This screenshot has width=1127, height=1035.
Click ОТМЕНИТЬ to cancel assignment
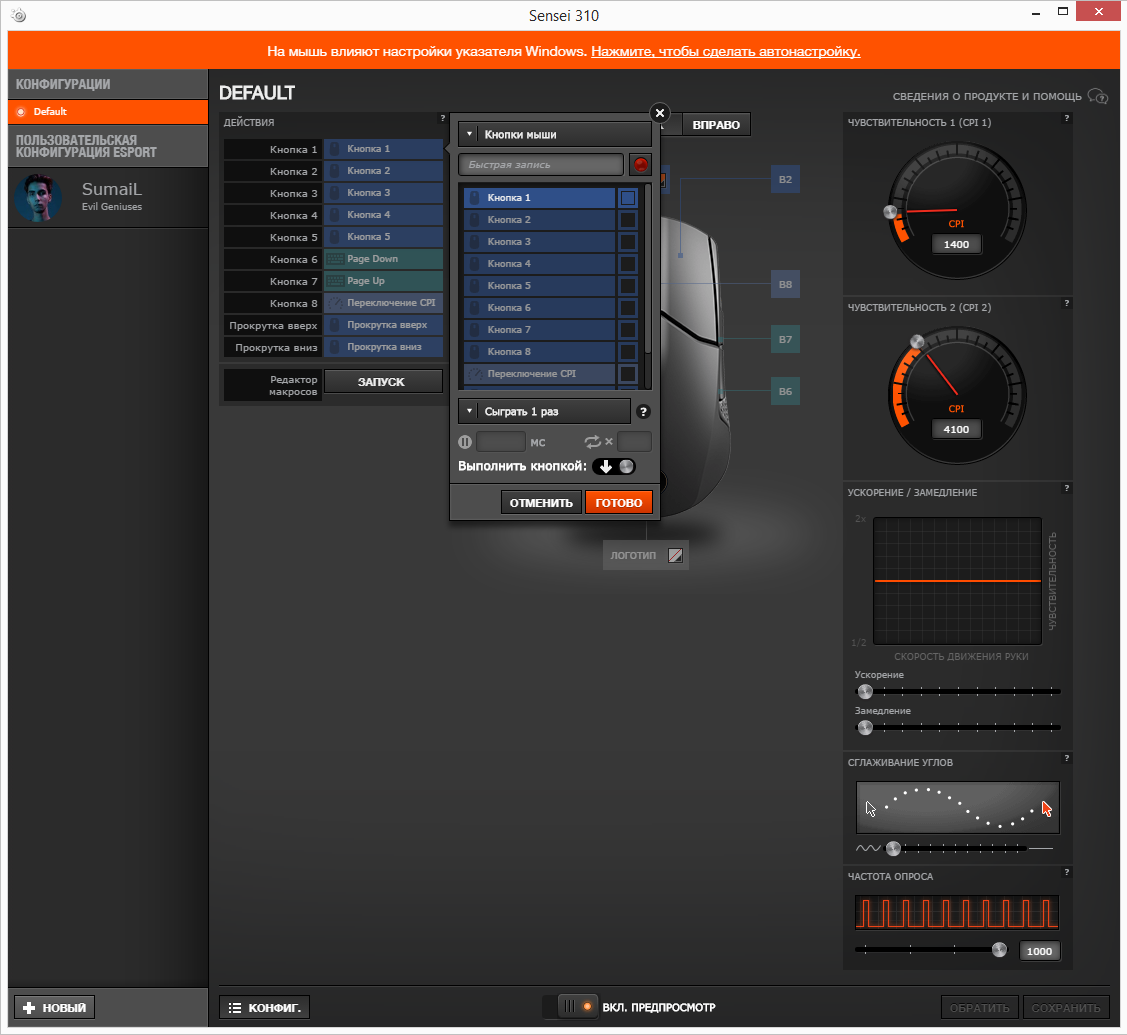coord(541,502)
